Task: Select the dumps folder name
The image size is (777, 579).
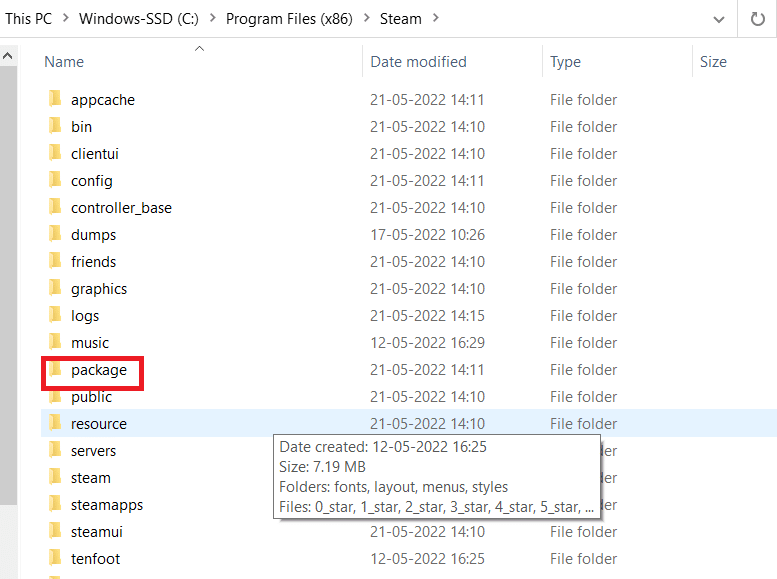Action: 93,235
